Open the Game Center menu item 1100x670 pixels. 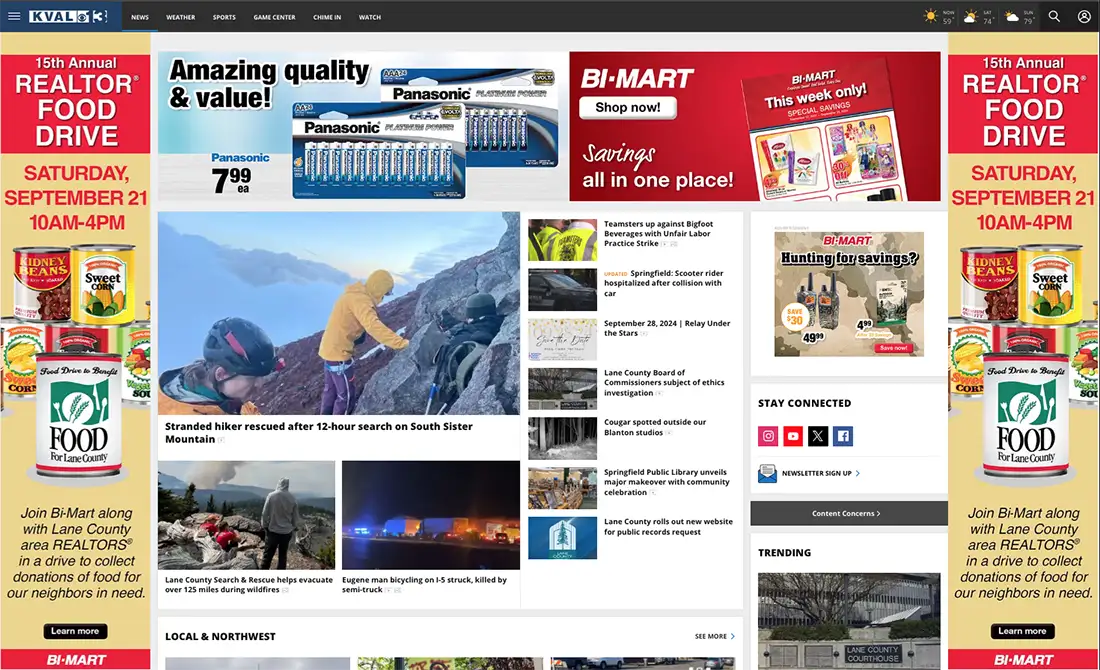pyautogui.click(x=274, y=17)
